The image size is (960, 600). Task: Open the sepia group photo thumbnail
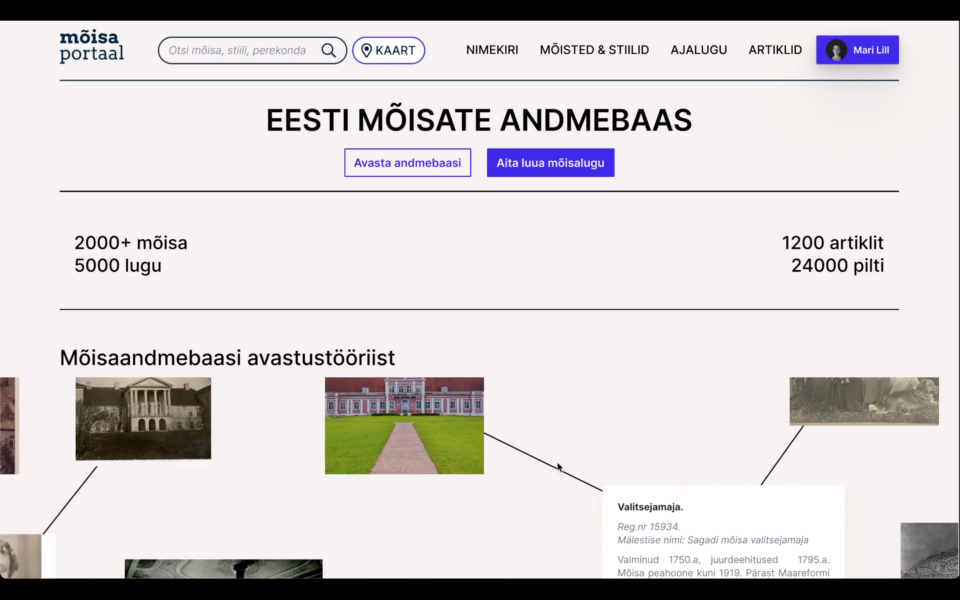[x=864, y=401]
